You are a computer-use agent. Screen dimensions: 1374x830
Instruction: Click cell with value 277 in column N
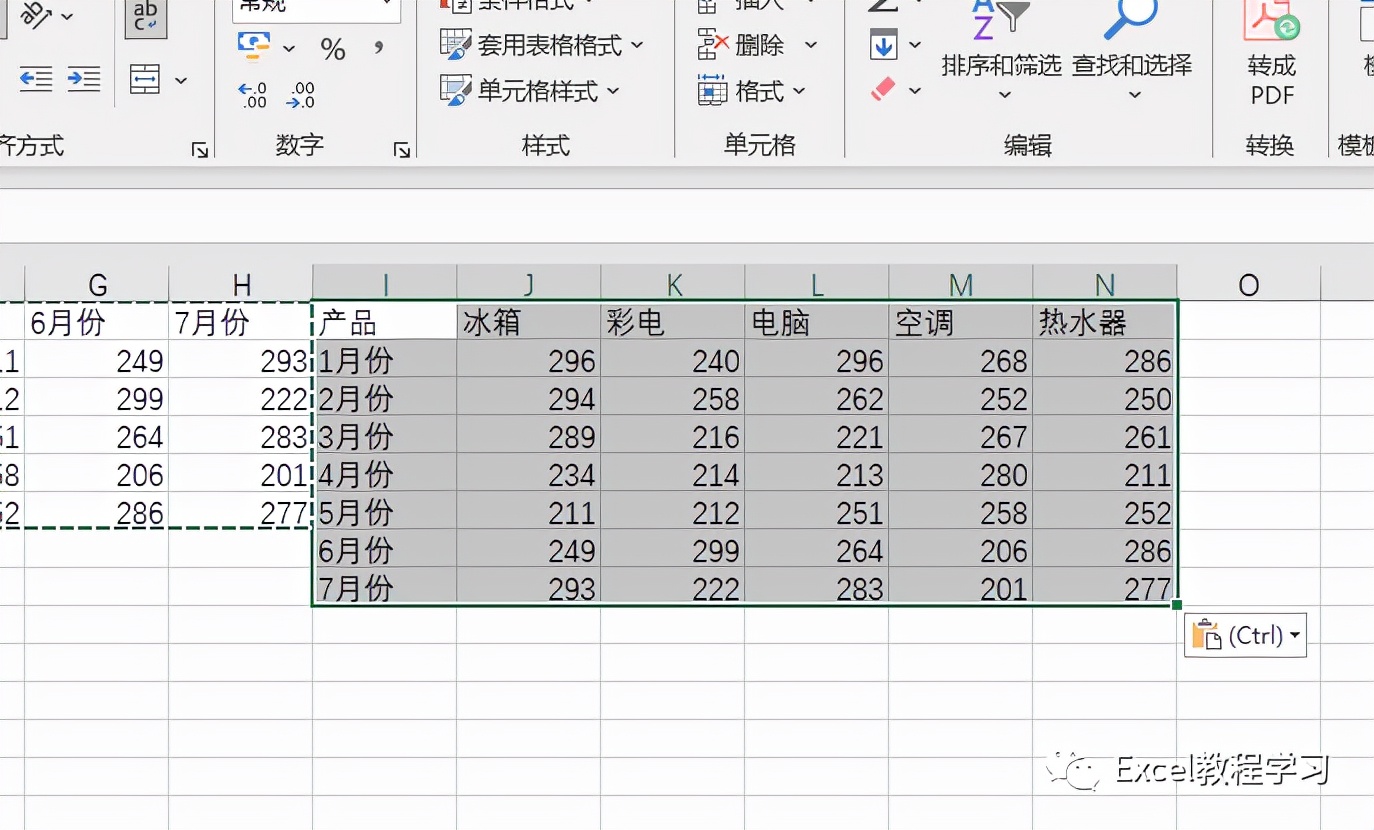pyautogui.click(x=1105, y=586)
